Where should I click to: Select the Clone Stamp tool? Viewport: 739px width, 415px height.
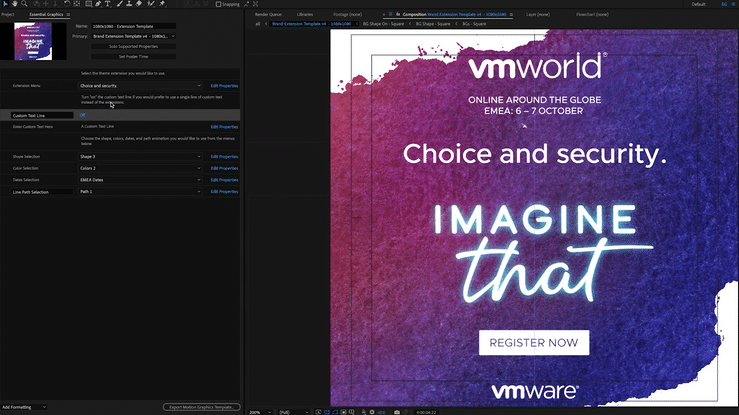[129, 4]
